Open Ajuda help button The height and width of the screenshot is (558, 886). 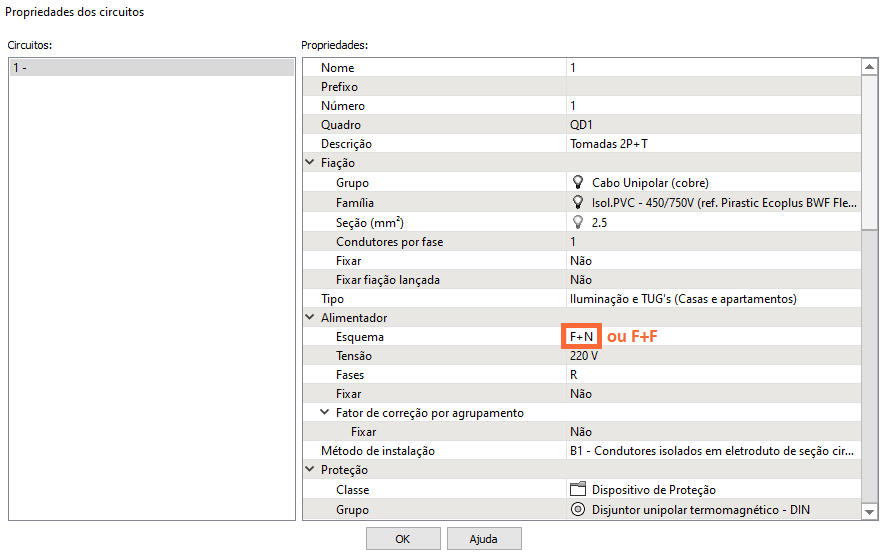coord(484,539)
